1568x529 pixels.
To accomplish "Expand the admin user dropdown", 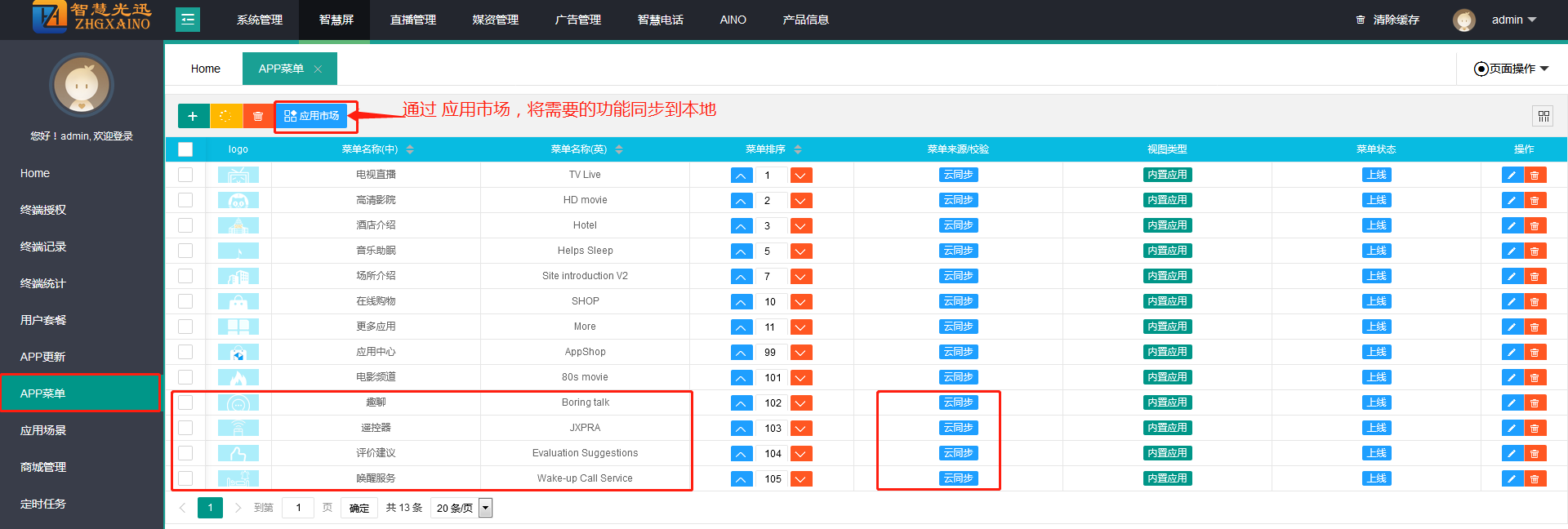I will pos(1513,20).
